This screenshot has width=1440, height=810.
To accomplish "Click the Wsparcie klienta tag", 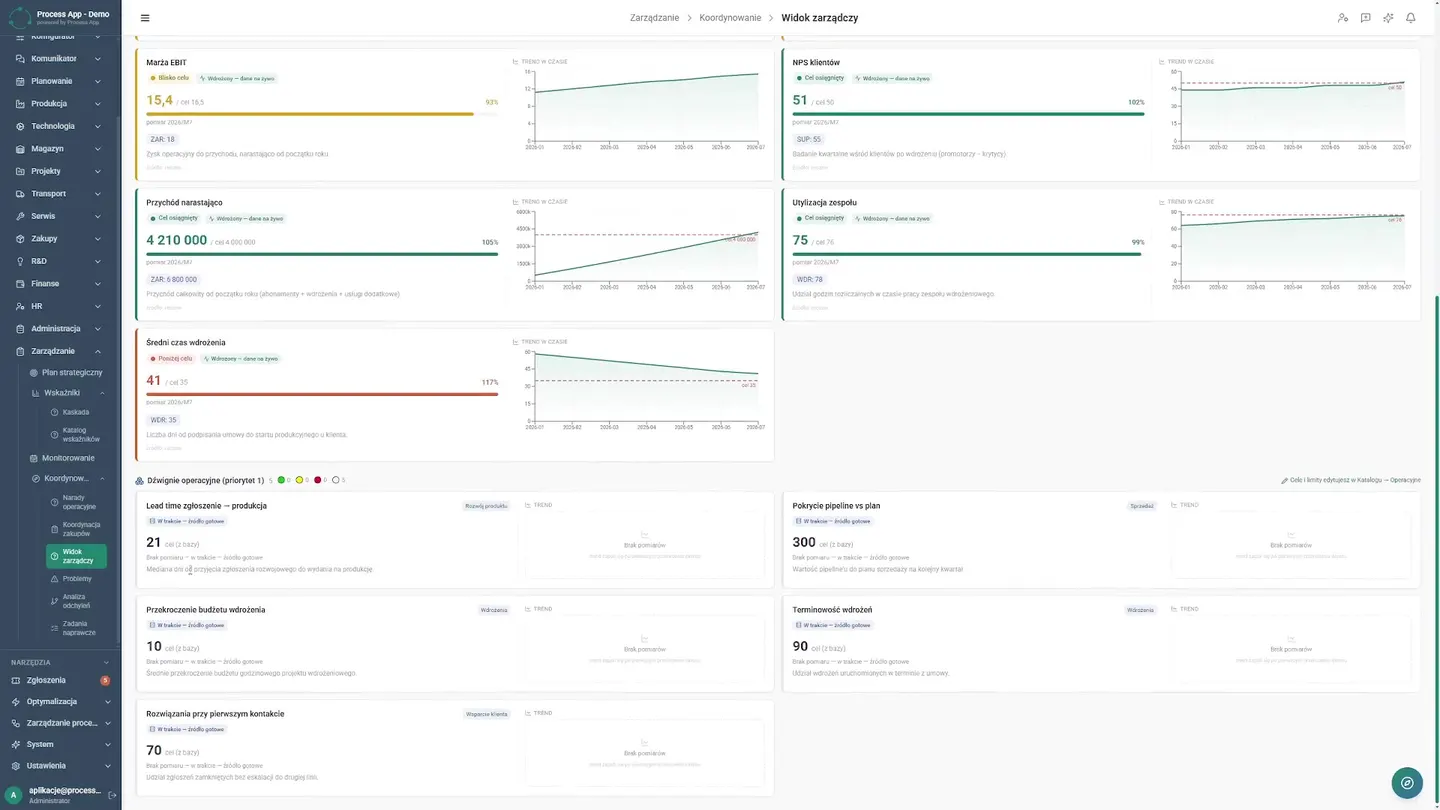I will [487, 714].
